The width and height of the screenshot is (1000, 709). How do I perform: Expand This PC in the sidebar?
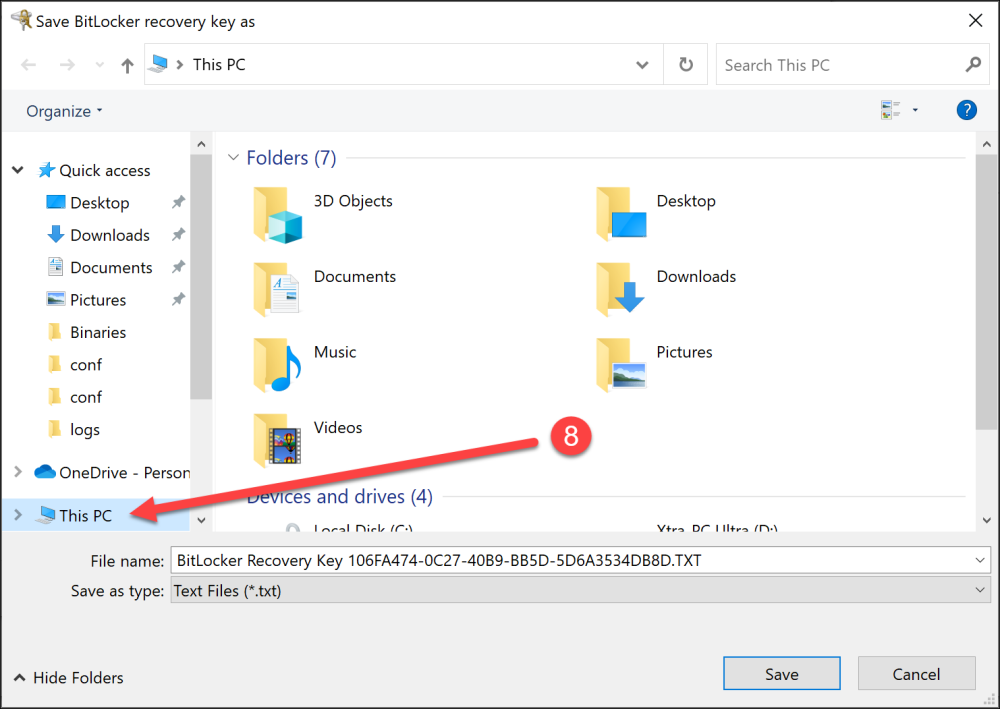tap(17, 515)
